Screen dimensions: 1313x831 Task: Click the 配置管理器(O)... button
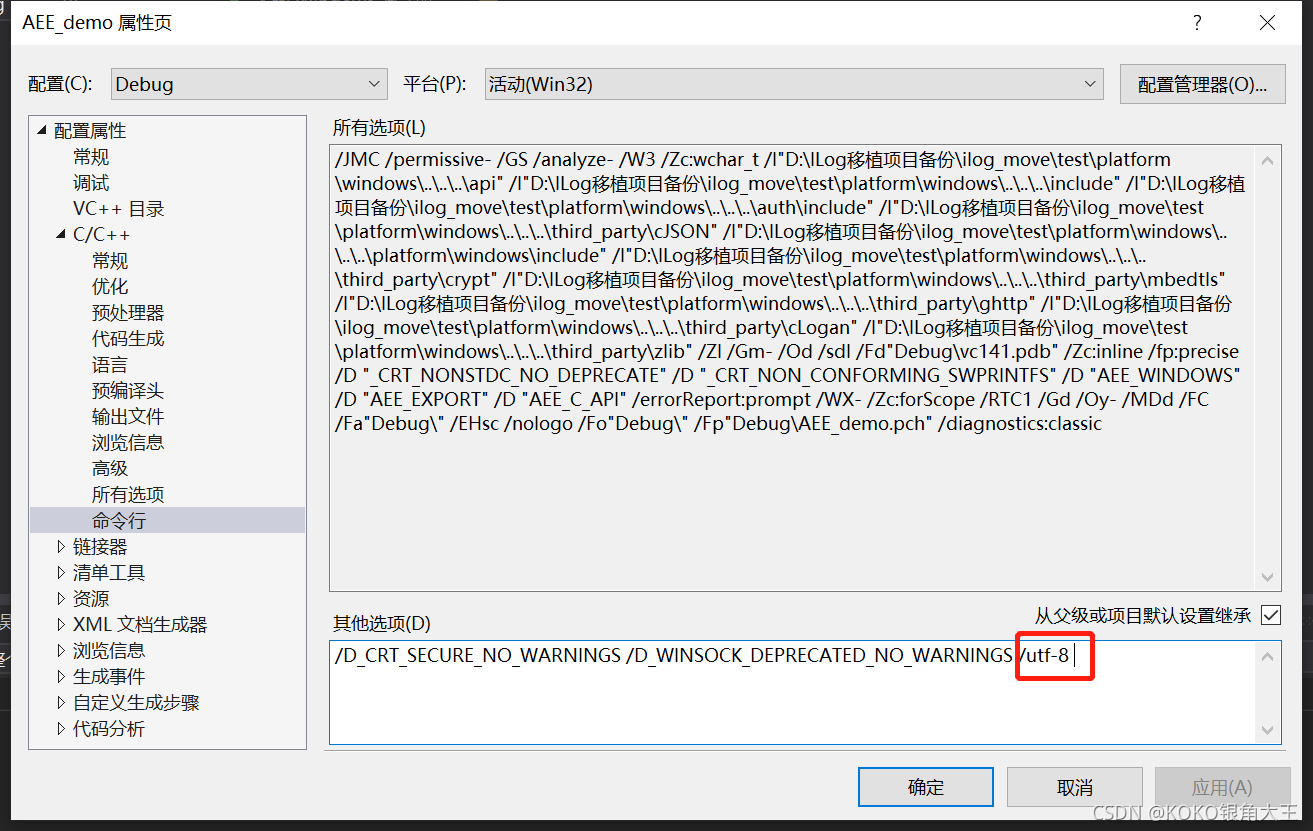pos(1202,84)
